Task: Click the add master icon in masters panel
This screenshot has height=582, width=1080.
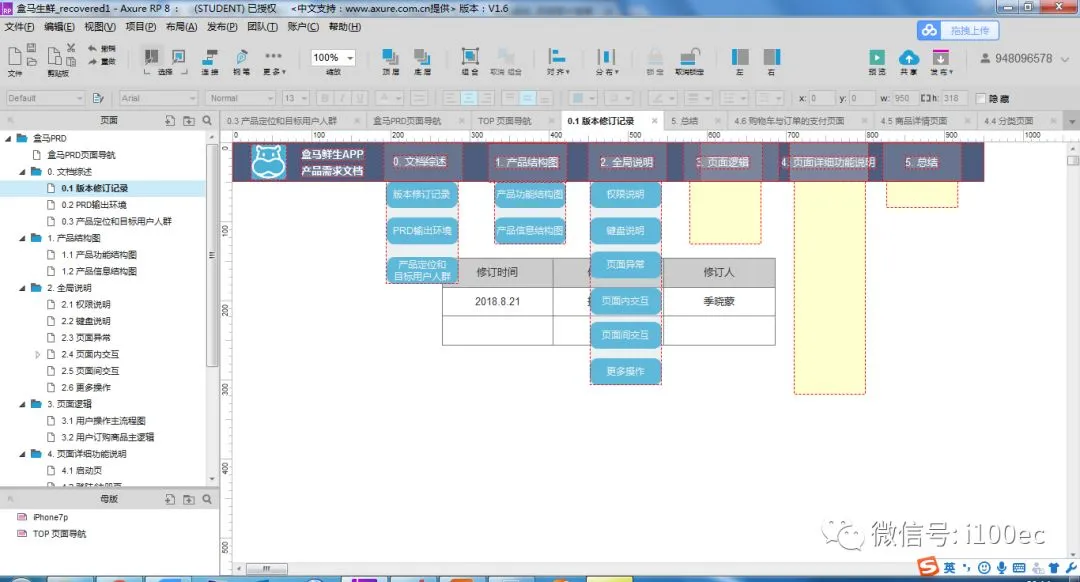Action: coord(170,499)
